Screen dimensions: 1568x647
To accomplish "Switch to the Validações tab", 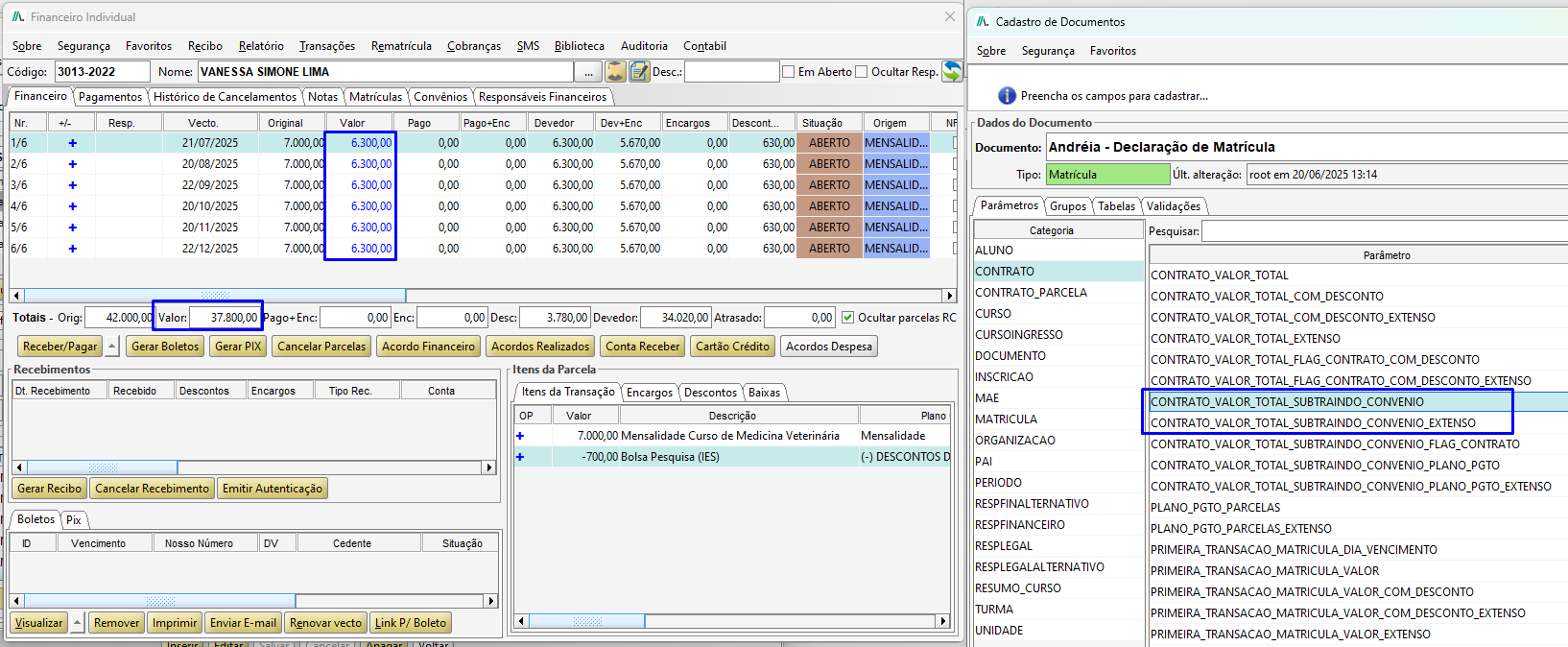I will 1174,206.
